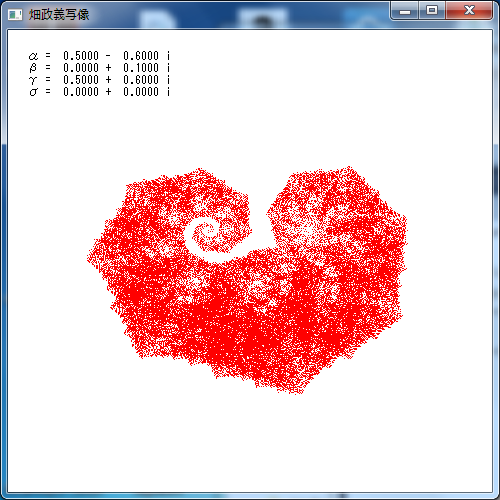500x500 pixels.
Task: Click the application icon in title bar
Action: pyautogui.click(x=15, y=15)
